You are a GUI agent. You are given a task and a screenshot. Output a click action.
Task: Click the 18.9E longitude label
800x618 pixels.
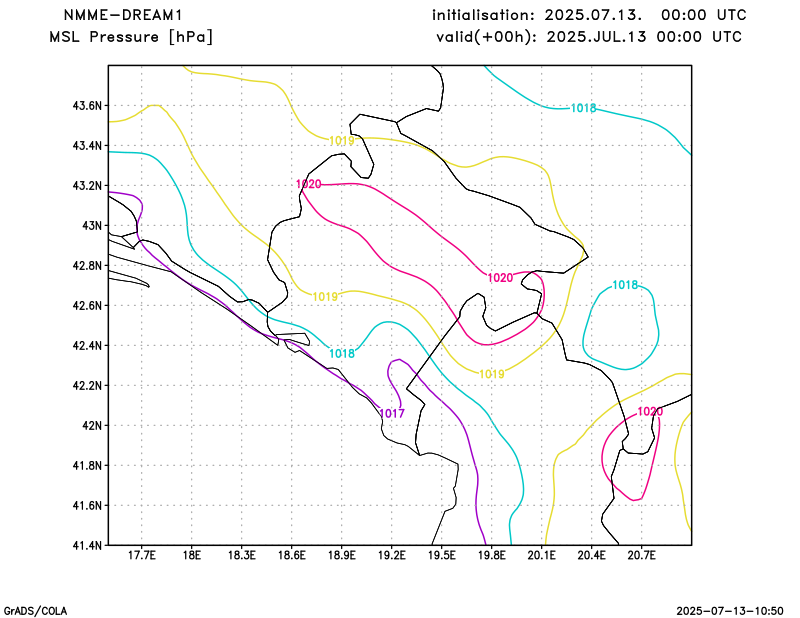[x=341, y=555]
